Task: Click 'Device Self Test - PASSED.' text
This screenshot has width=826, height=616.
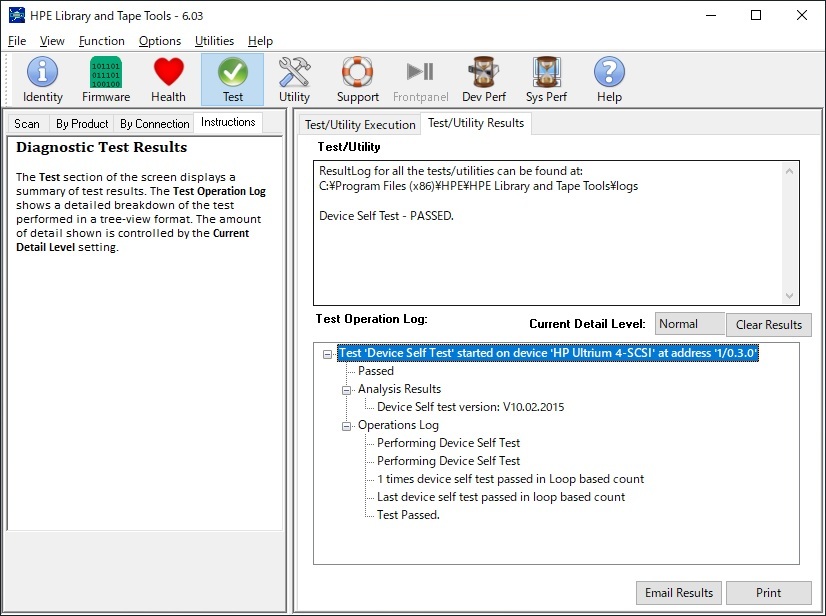Action: [386, 216]
